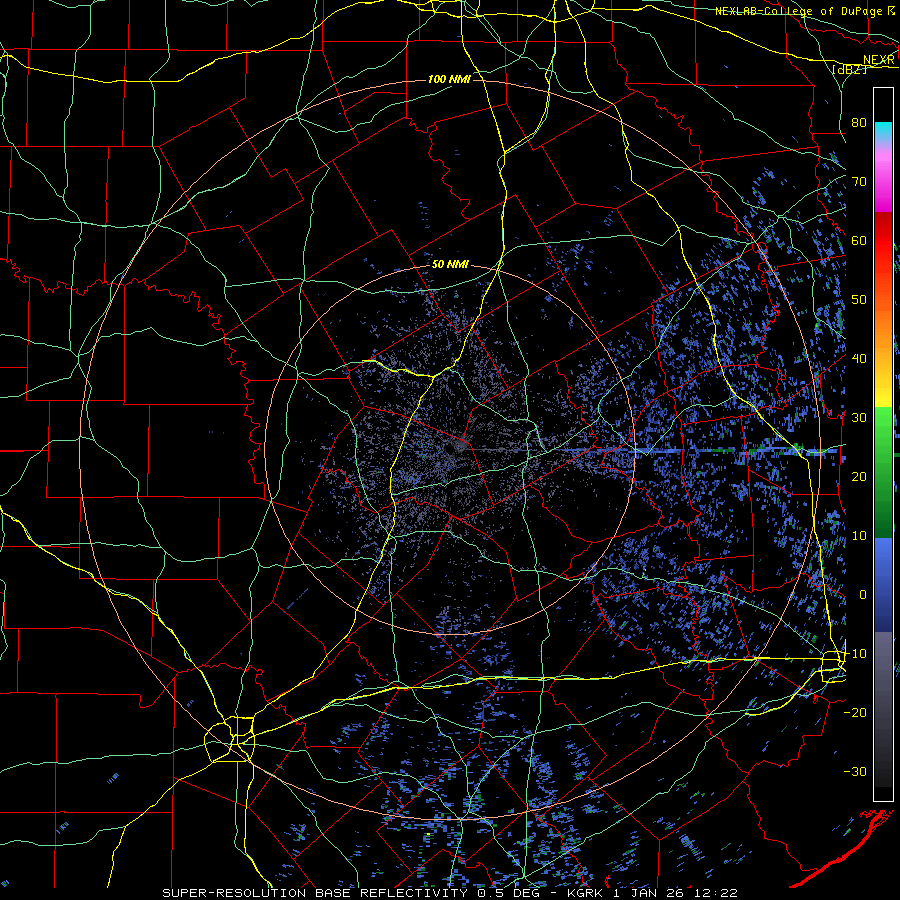Click the yellow highway loop in the lower left
This screenshot has width=900, height=900.
tap(230, 739)
